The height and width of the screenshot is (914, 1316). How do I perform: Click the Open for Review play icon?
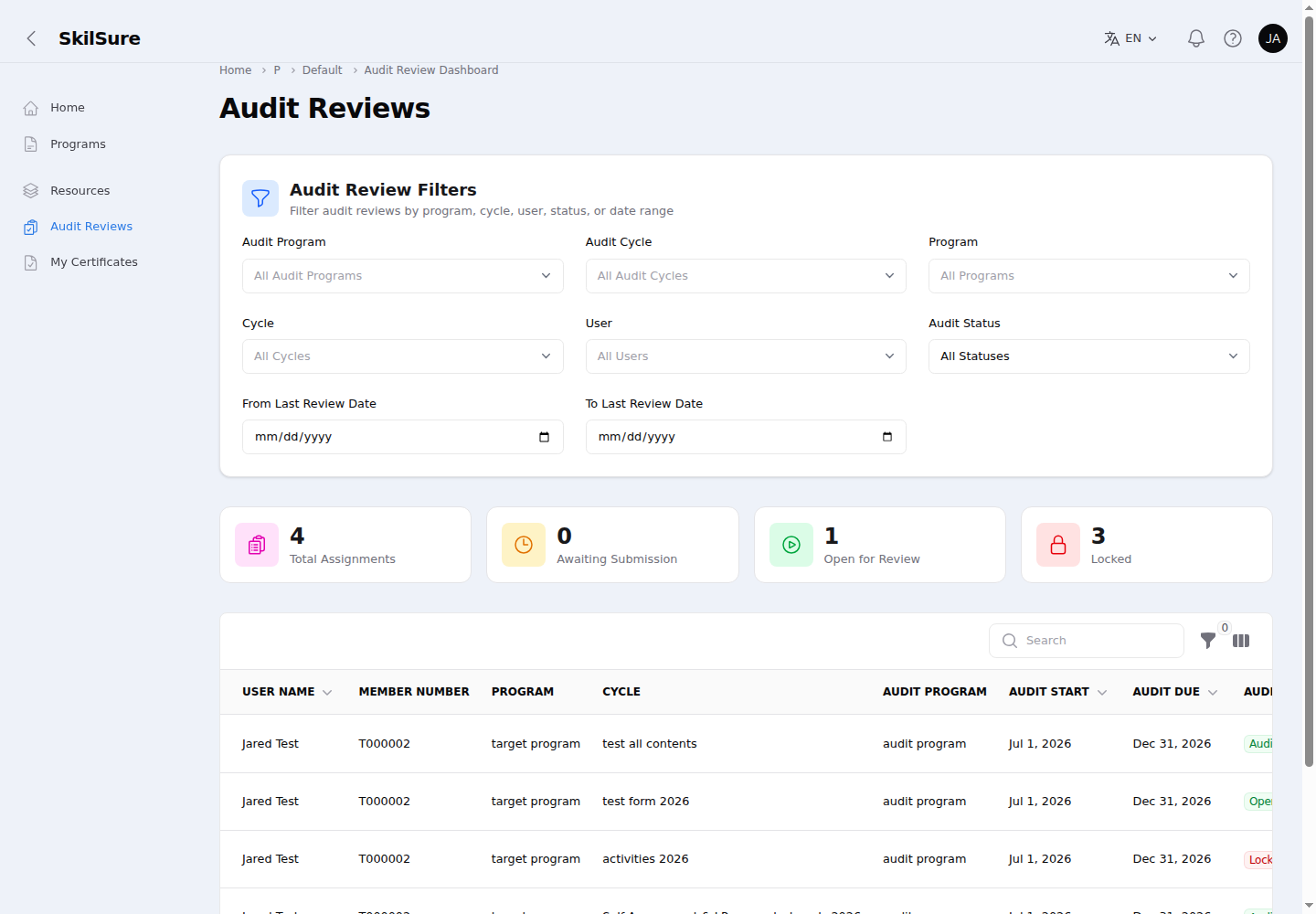click(791, 545)
